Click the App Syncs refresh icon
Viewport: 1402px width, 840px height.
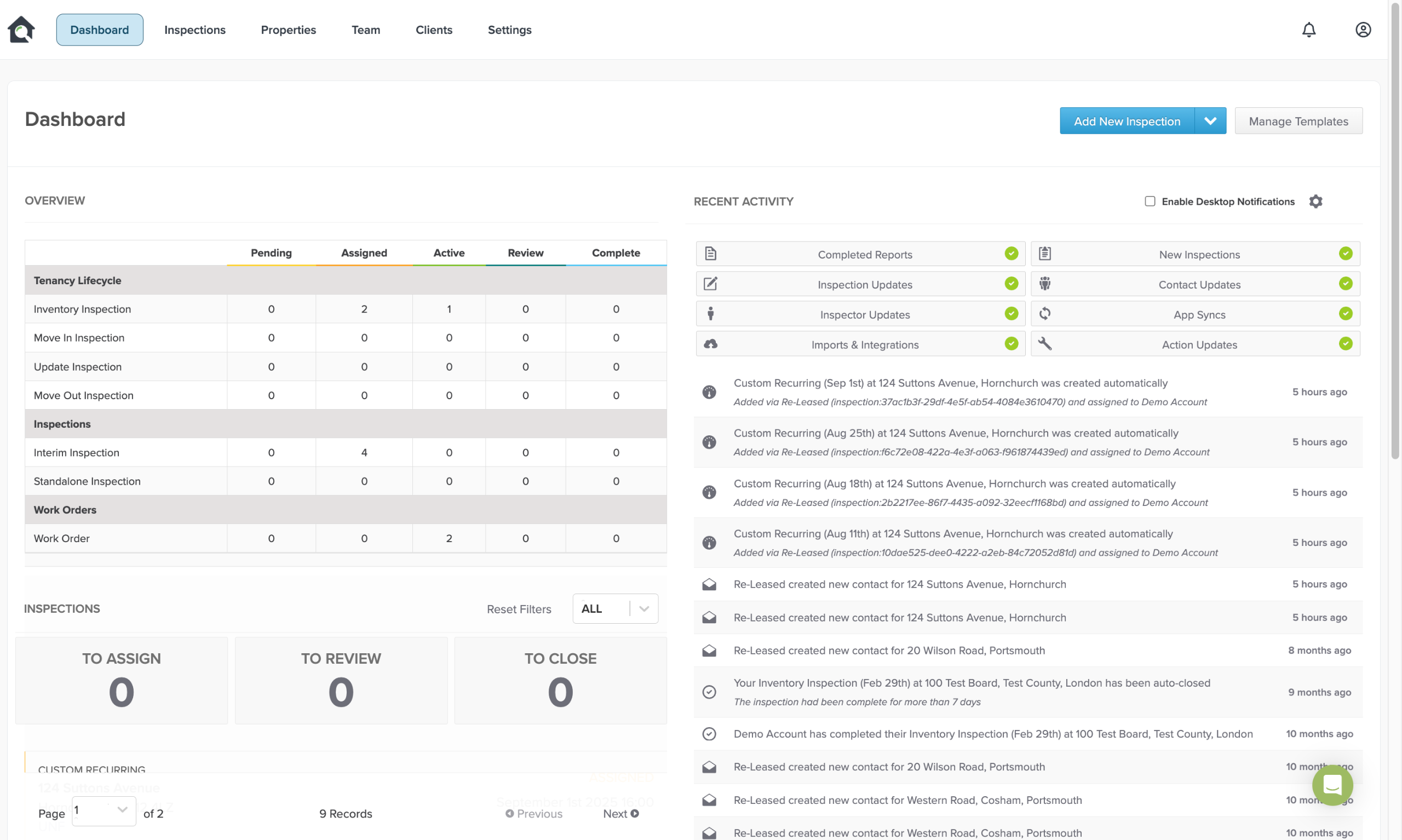[1044, 314]
